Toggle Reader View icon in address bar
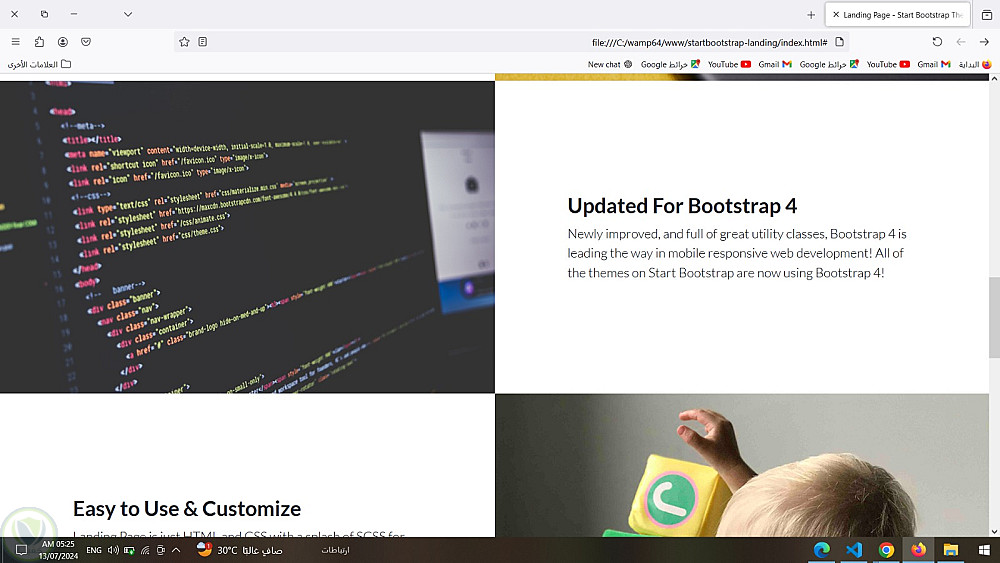This screenshot has width=1000, height=563. pyautogui.click(x=203, y=41)
